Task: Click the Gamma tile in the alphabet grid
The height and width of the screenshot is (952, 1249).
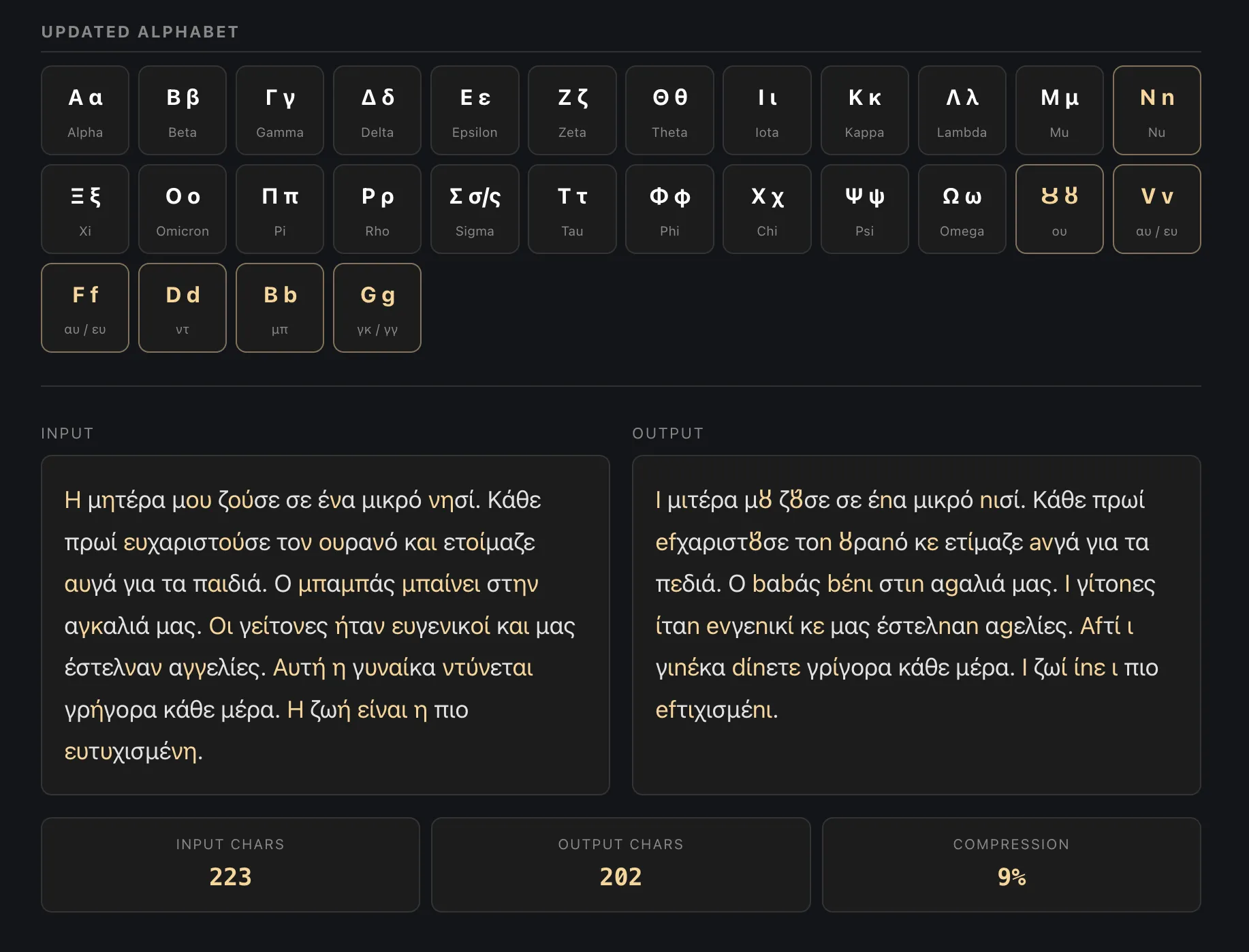Action: [x=279, y=110]
